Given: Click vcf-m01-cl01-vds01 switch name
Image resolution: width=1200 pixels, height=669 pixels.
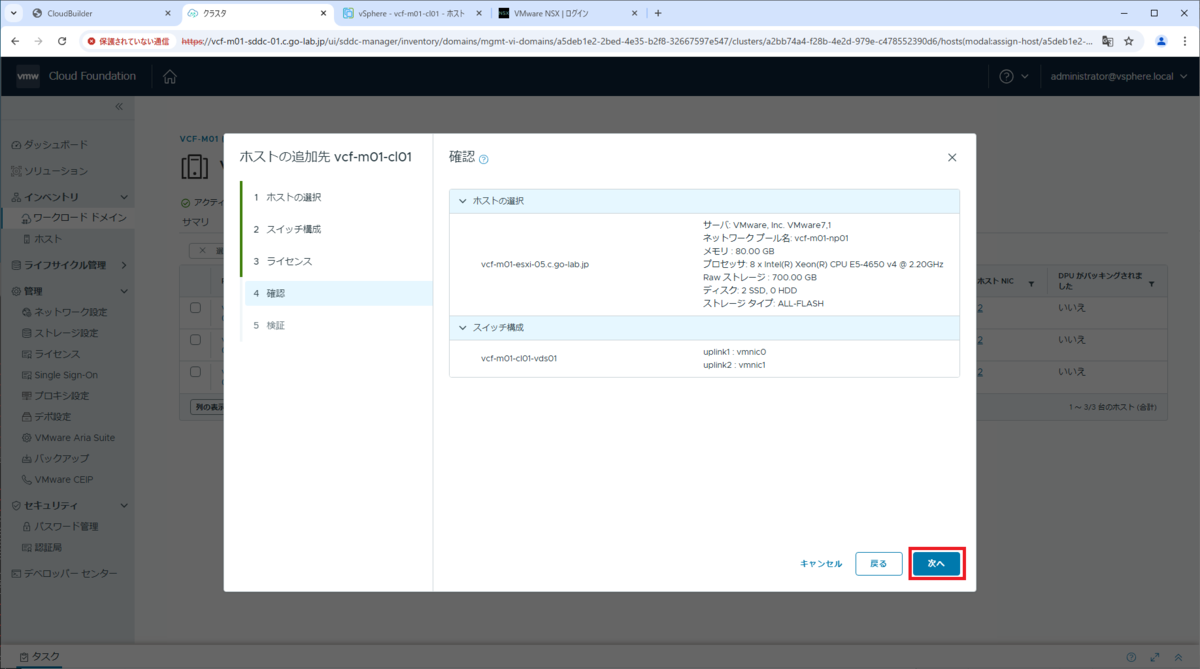Looking at the screenshot, I should (519, 358).
